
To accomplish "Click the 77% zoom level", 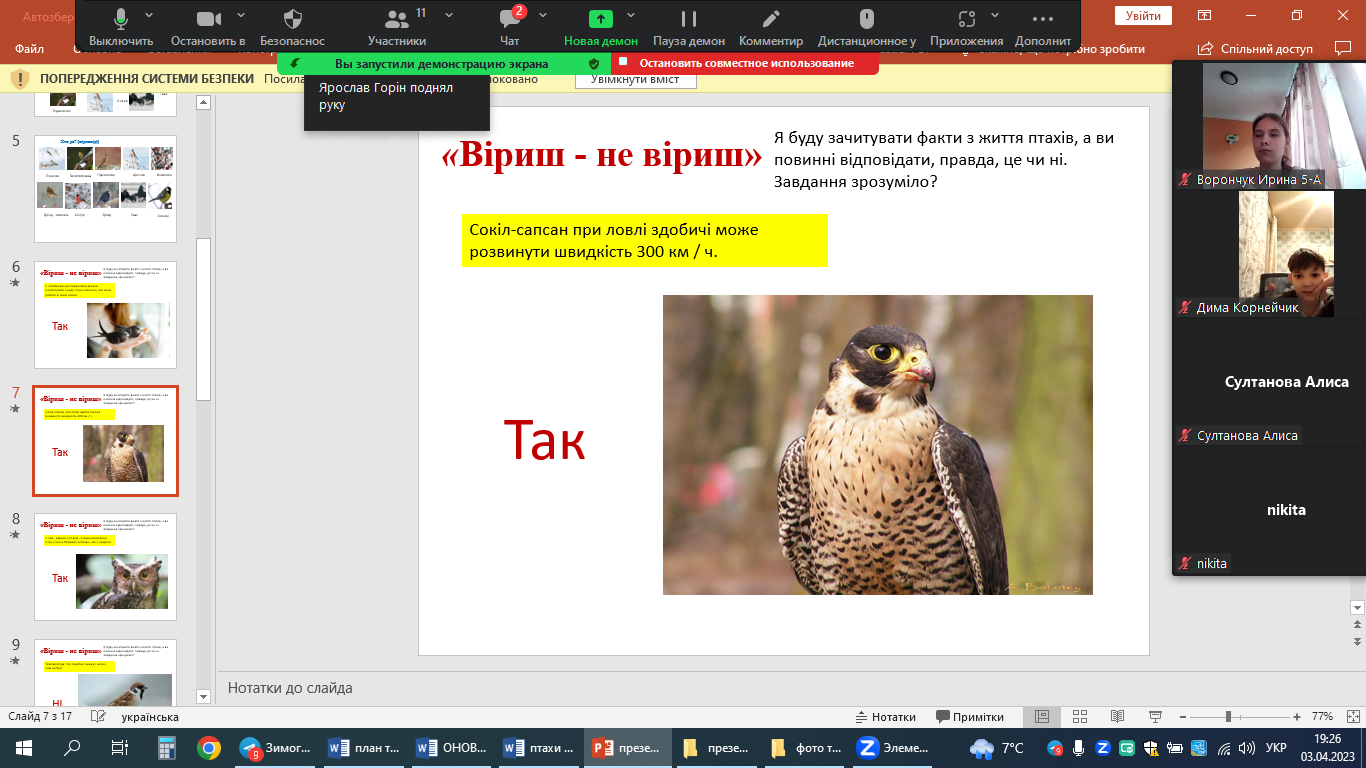I will [1322, 717].
